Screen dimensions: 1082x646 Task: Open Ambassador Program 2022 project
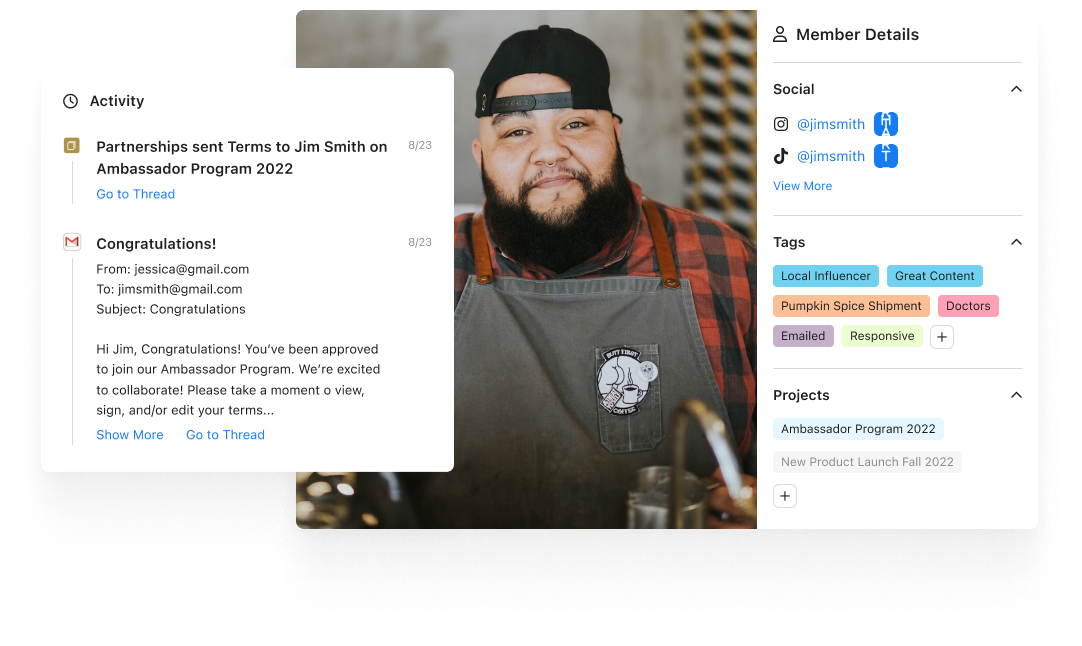point(858,429)
